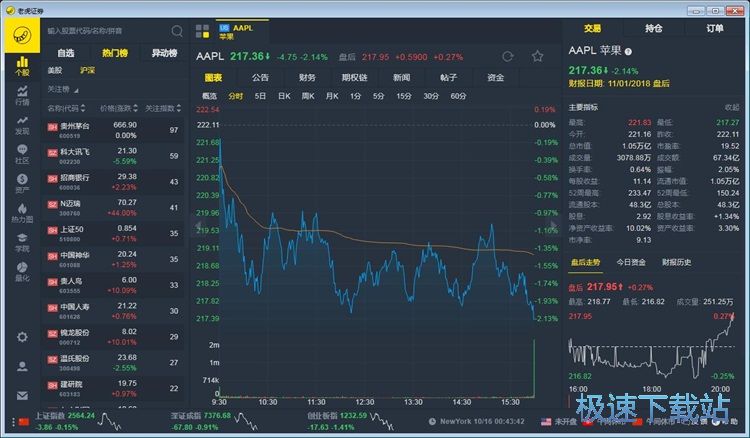Sort list by 价格|涨跌 column

pyautogui.click(x=116, y=108)
